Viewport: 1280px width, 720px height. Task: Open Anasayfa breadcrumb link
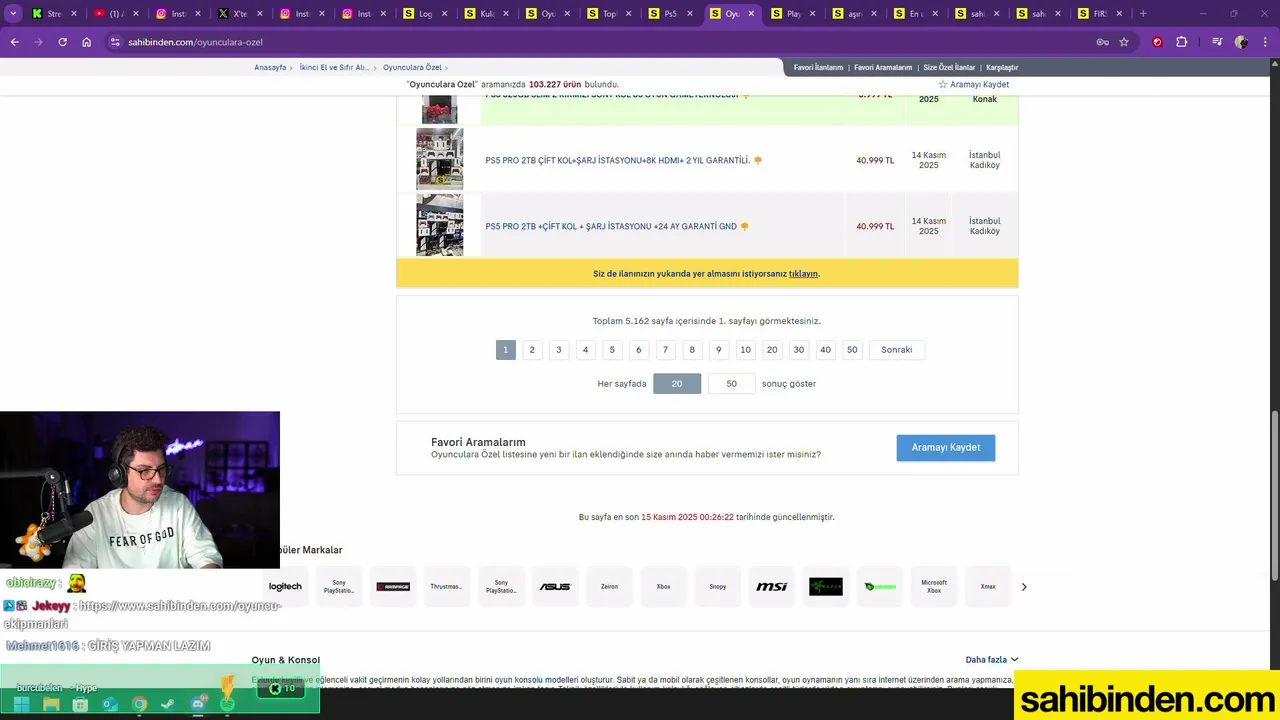point(270,68)
